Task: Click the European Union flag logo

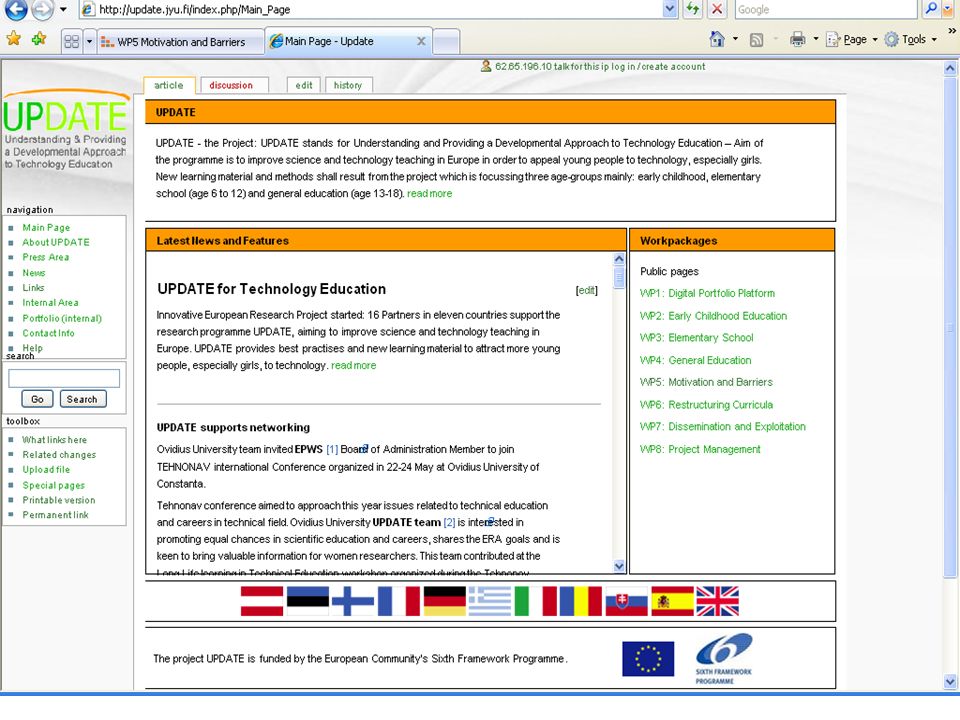Action: pos(648,659)
